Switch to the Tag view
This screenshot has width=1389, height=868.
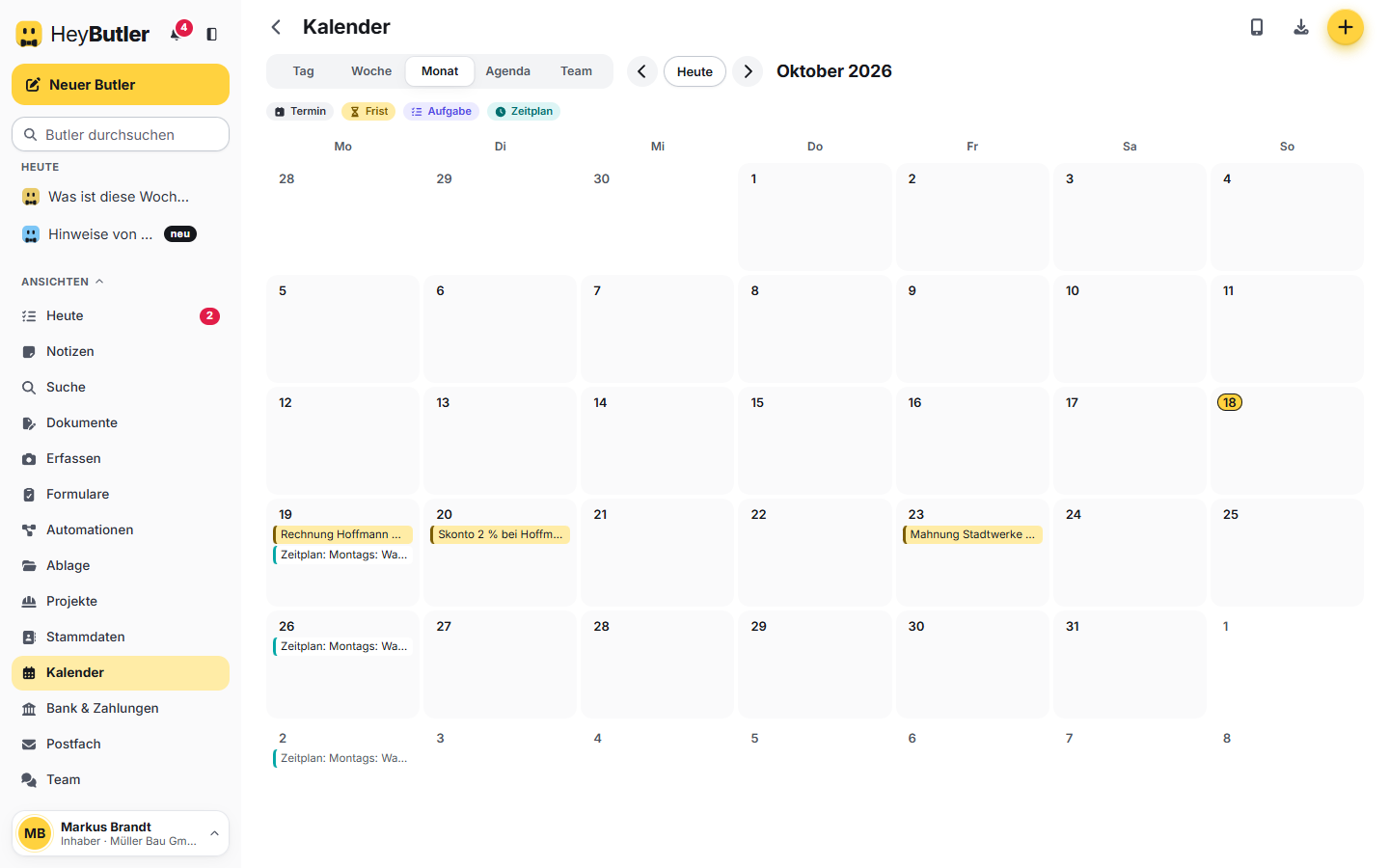click(x=304, y=71)
